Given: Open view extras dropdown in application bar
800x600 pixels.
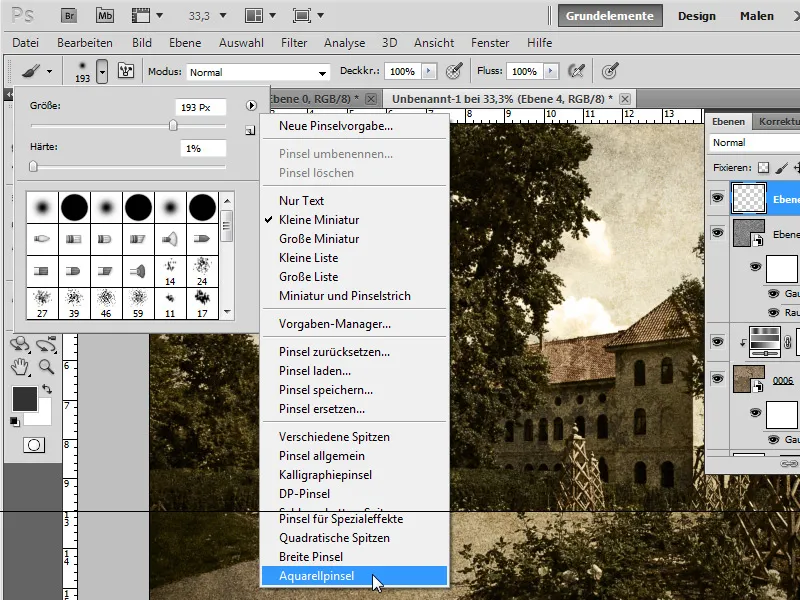Looking at the screenshot, I should coord(159,16).
